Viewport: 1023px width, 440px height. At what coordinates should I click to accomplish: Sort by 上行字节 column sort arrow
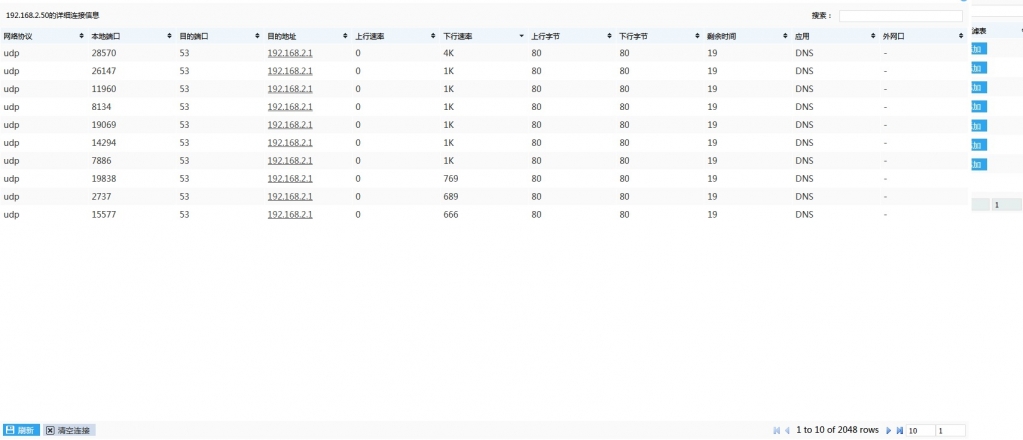[x=609, y=37]
